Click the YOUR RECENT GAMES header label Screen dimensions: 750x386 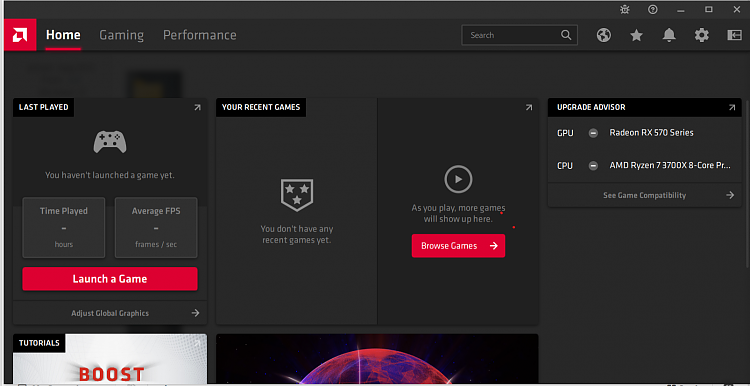[x=261, y=108]
